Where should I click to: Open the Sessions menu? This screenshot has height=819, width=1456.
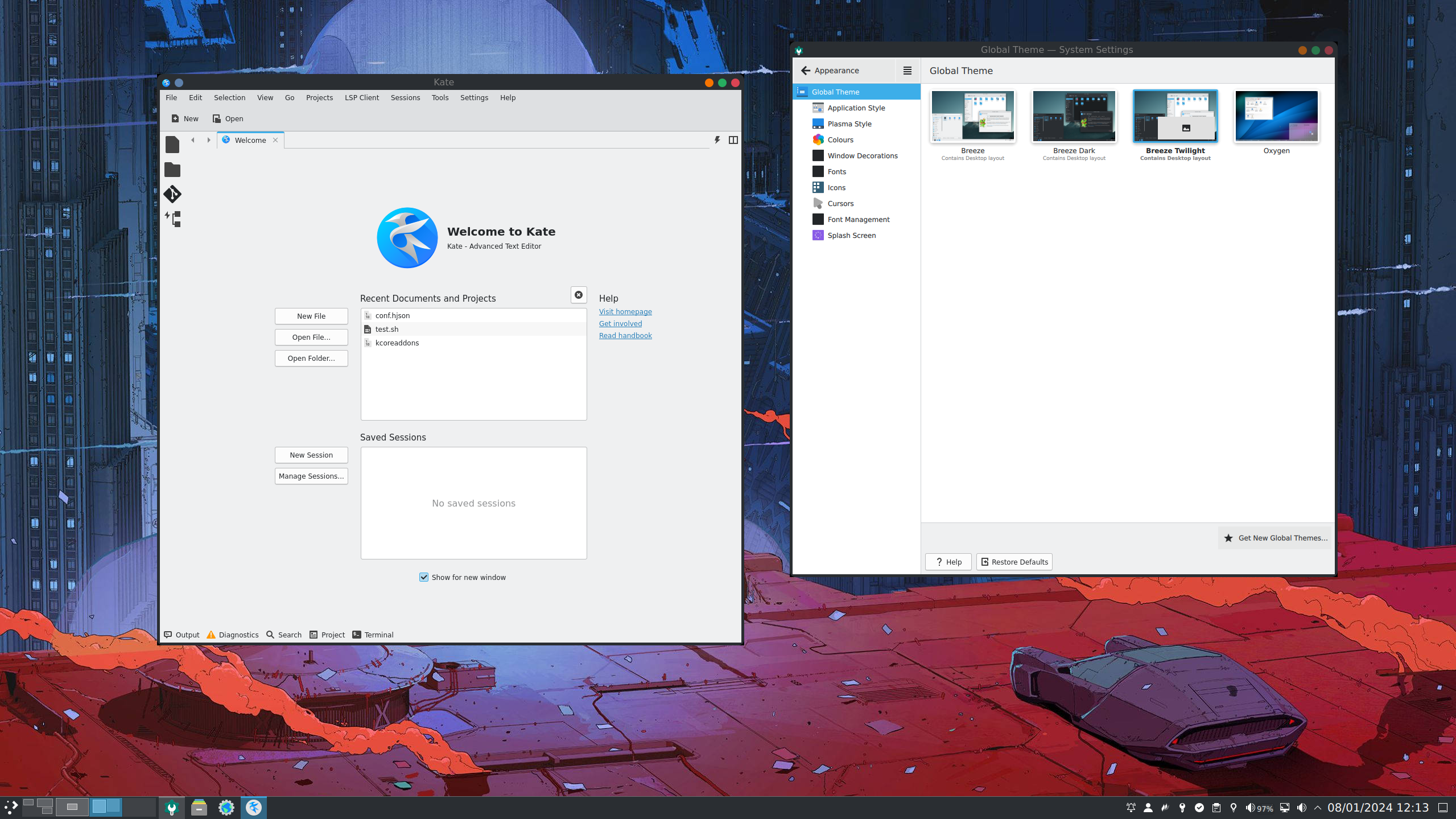point(405,98)
